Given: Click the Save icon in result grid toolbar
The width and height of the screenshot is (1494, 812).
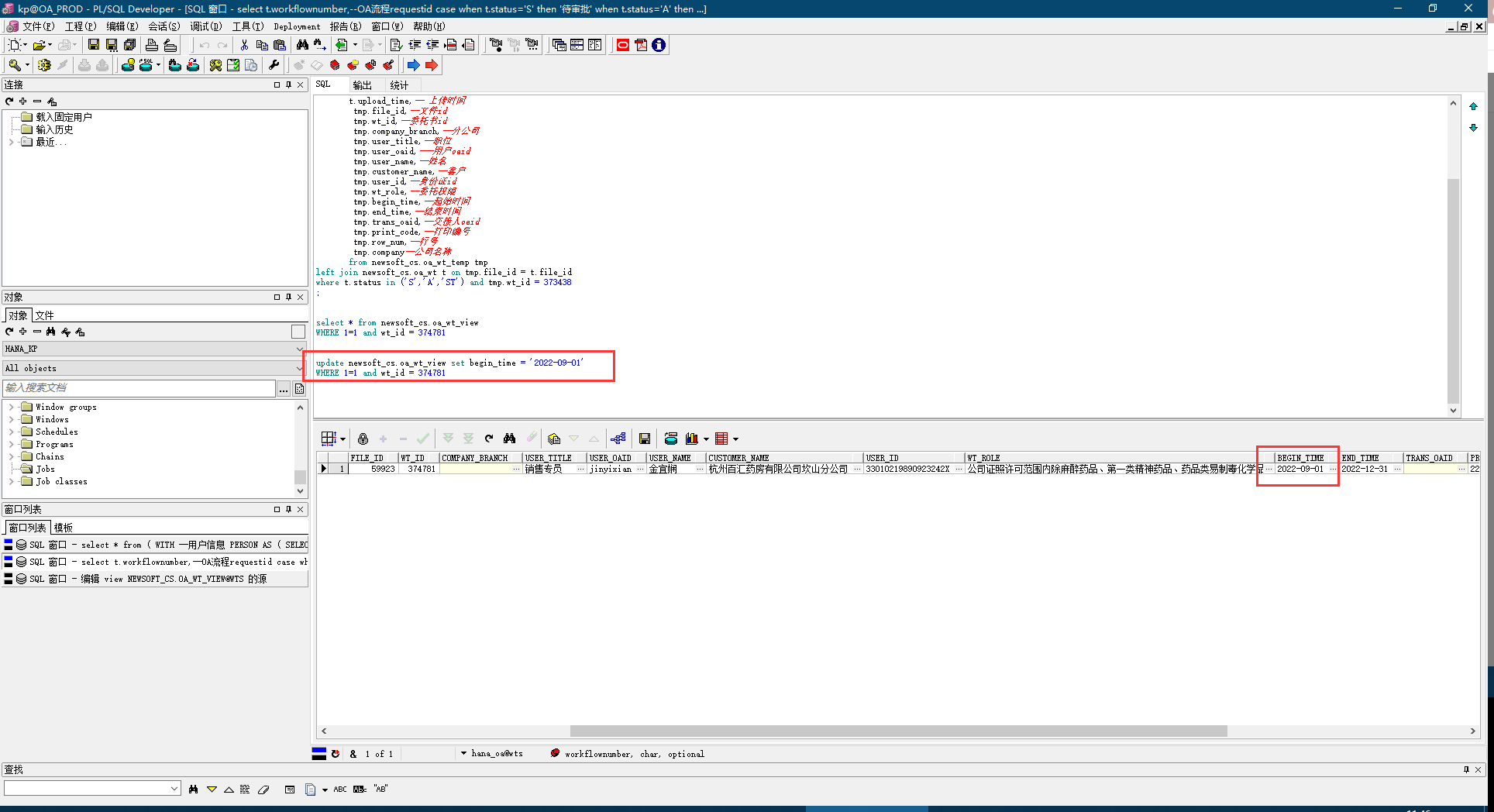Looking at the screenshot, I should tap(644, 439).
